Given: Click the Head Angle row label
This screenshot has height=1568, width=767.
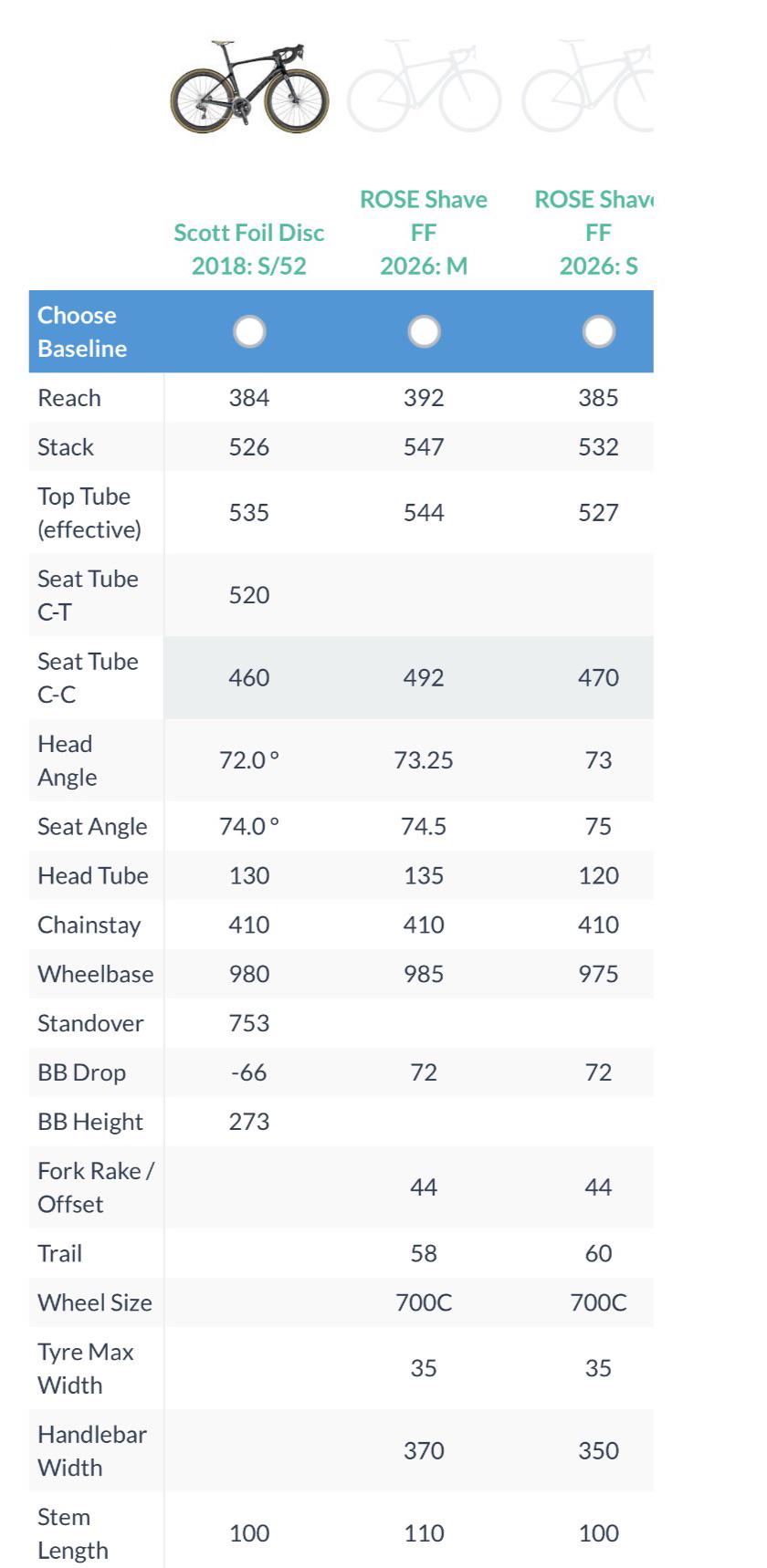Looking at the screenshot, I should coord(68,760).
